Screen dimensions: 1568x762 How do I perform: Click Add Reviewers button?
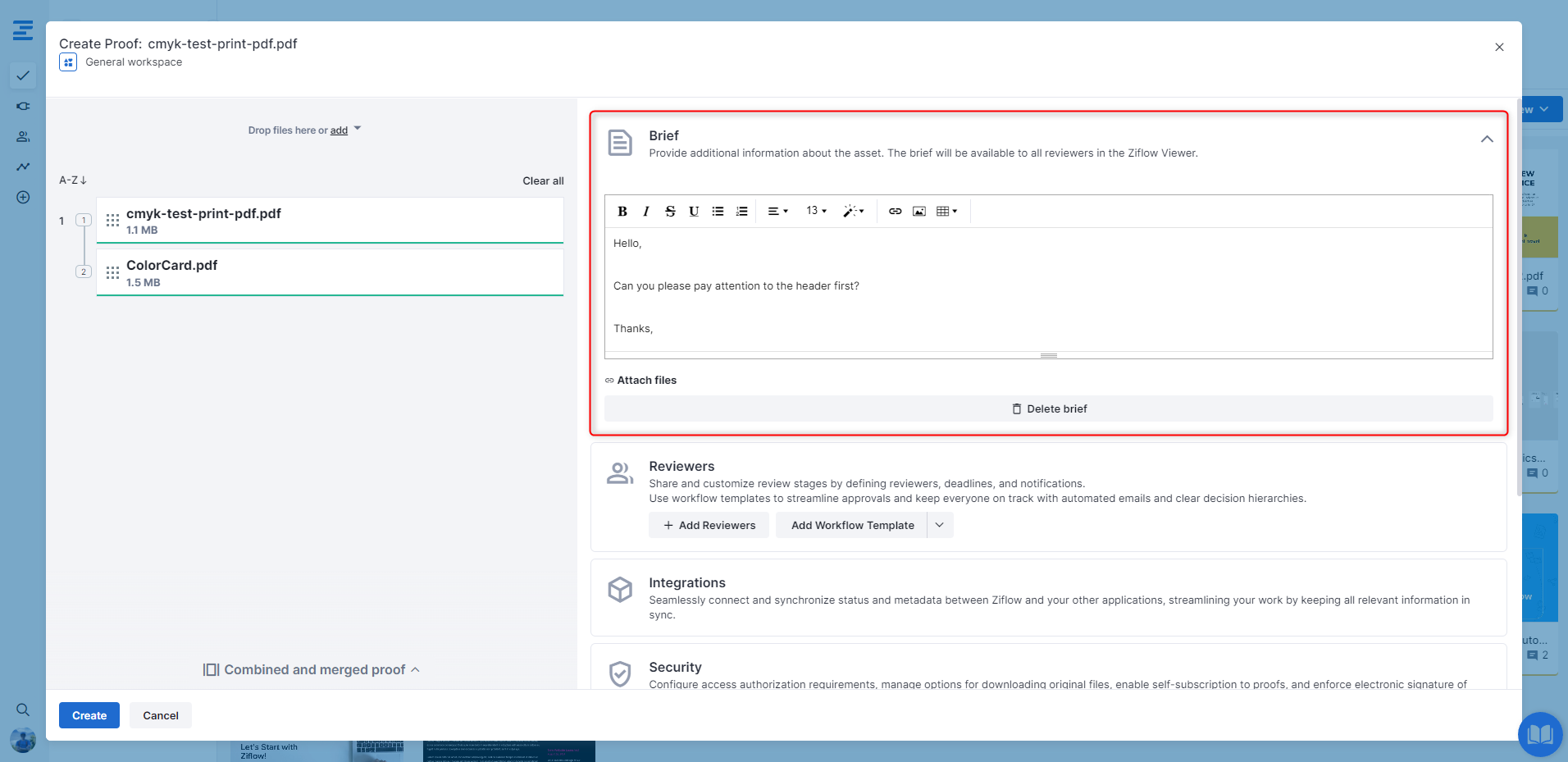tap(709, 525)
